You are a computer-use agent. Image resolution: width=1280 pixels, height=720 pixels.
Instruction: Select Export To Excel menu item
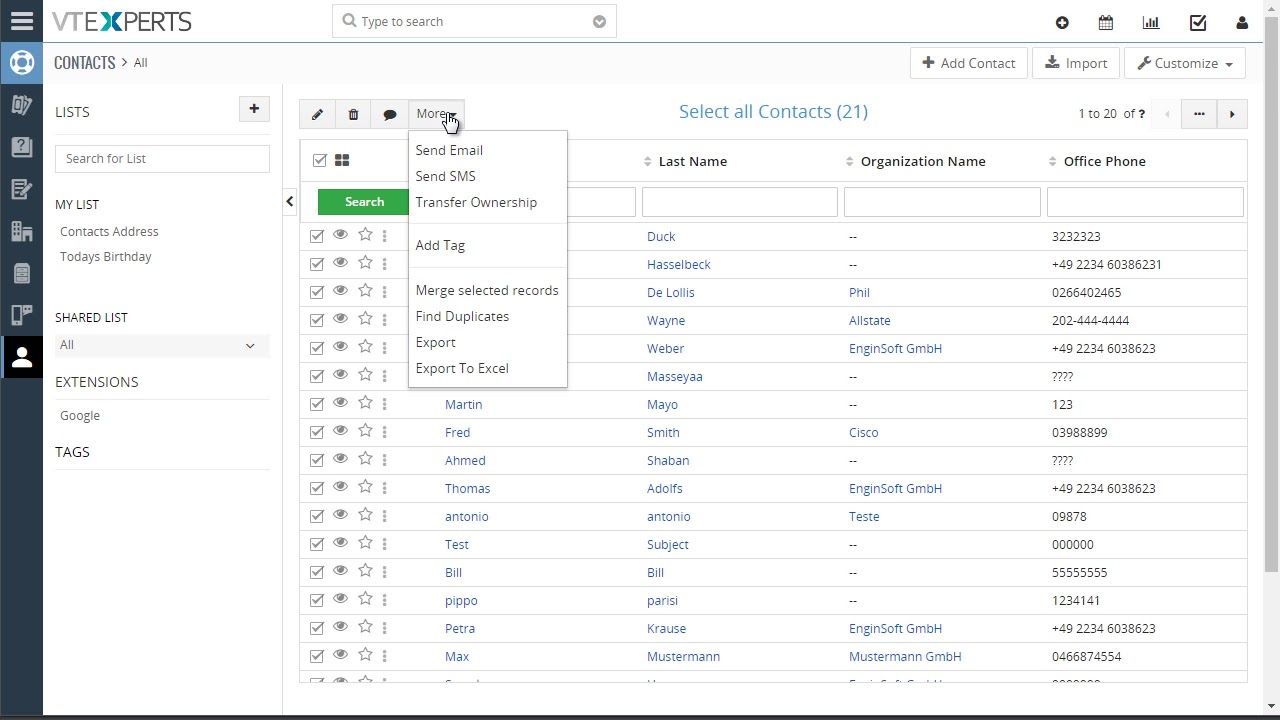[x=462, y=368]
